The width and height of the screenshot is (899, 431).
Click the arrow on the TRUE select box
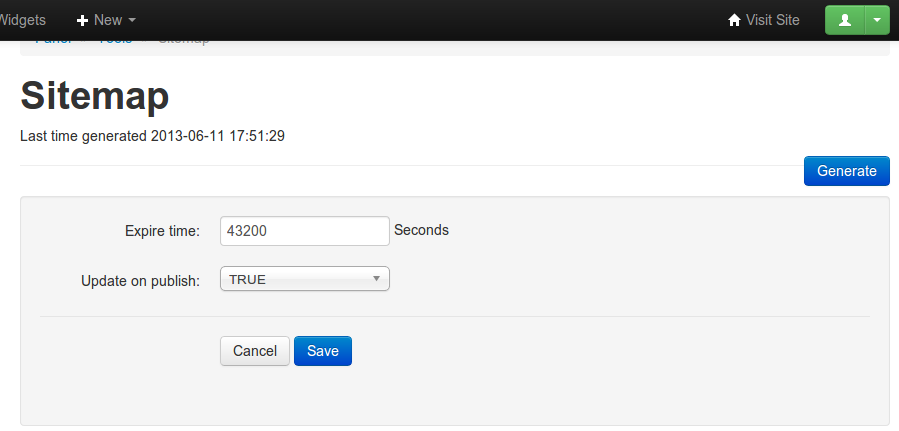coord(376,279)
